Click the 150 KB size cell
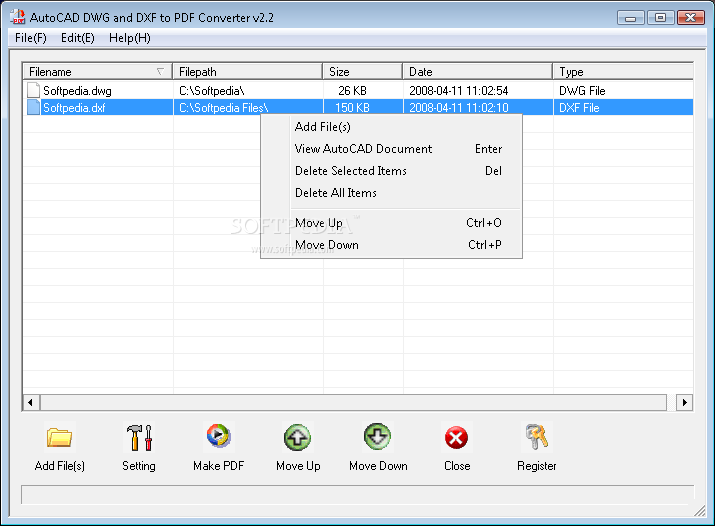The image size is (715, 526). pos(352,108)
